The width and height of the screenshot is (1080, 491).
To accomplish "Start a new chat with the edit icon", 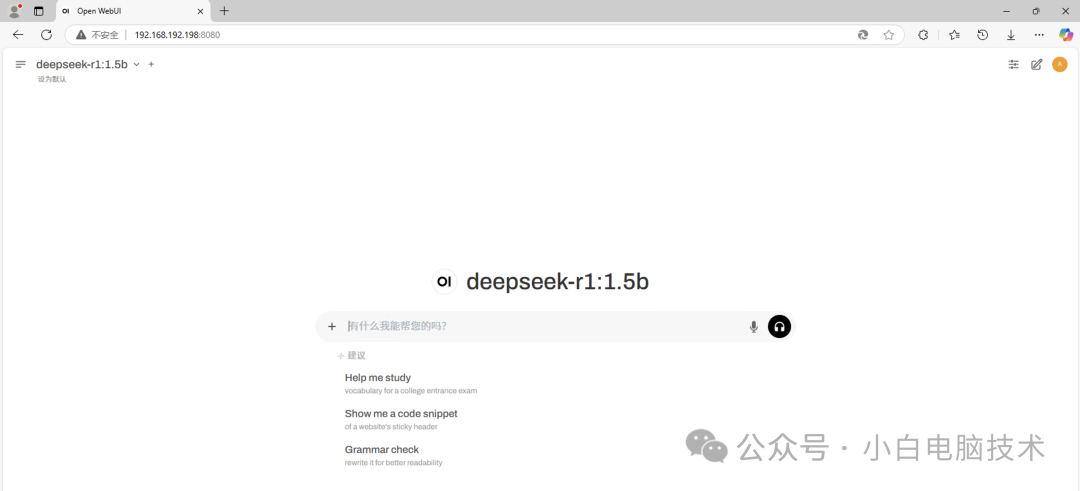I will click(1036, 64).
